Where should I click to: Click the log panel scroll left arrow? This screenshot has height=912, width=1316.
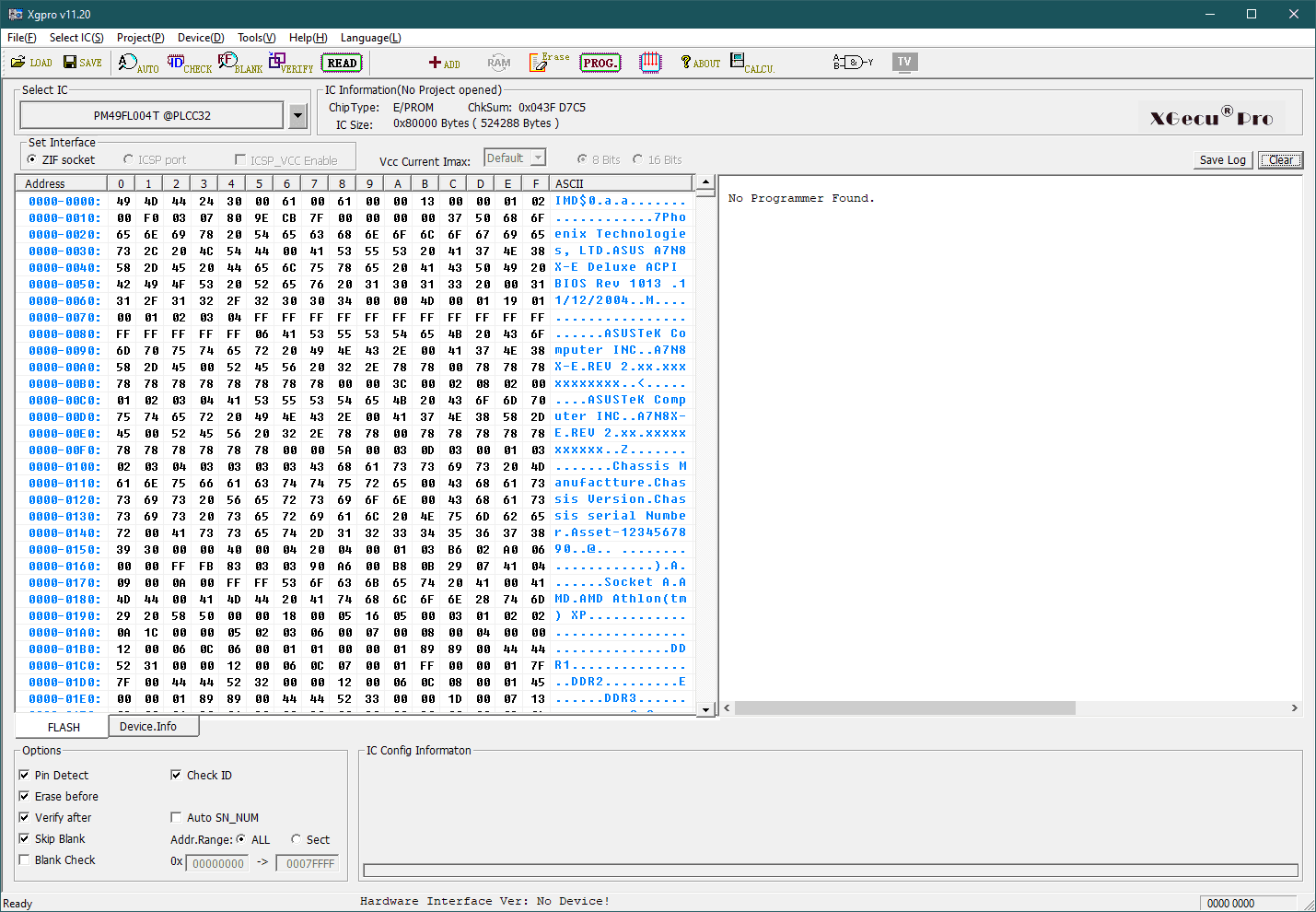(727, 707)
